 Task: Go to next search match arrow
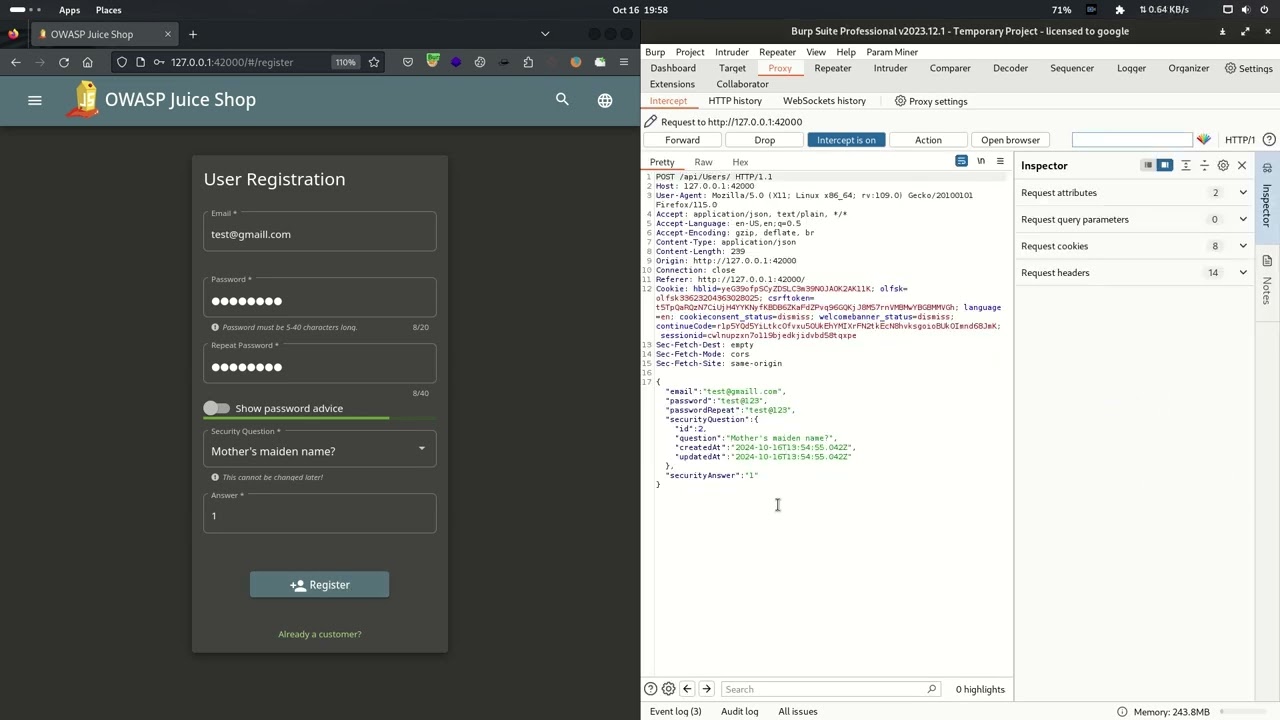(x=706, y=689)
